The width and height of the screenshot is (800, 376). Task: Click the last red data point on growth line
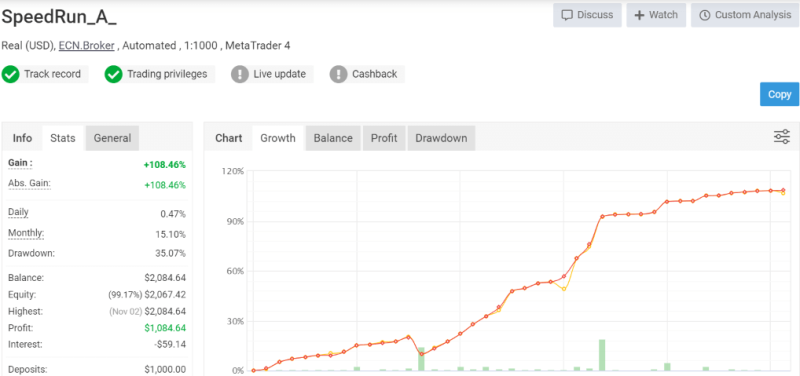(783, 190)
